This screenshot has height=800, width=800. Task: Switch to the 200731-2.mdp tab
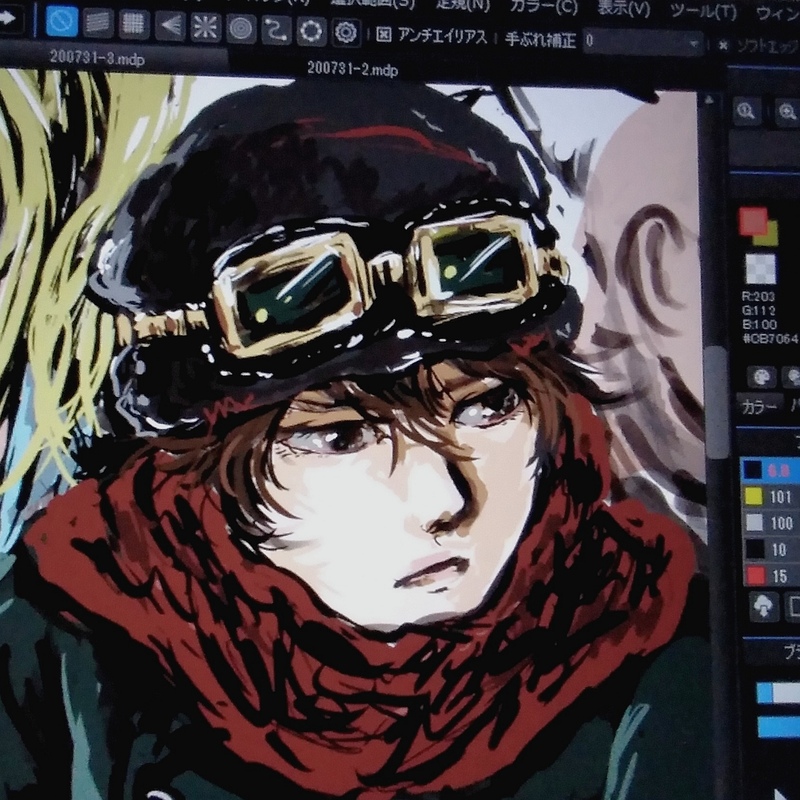point(353,69)
